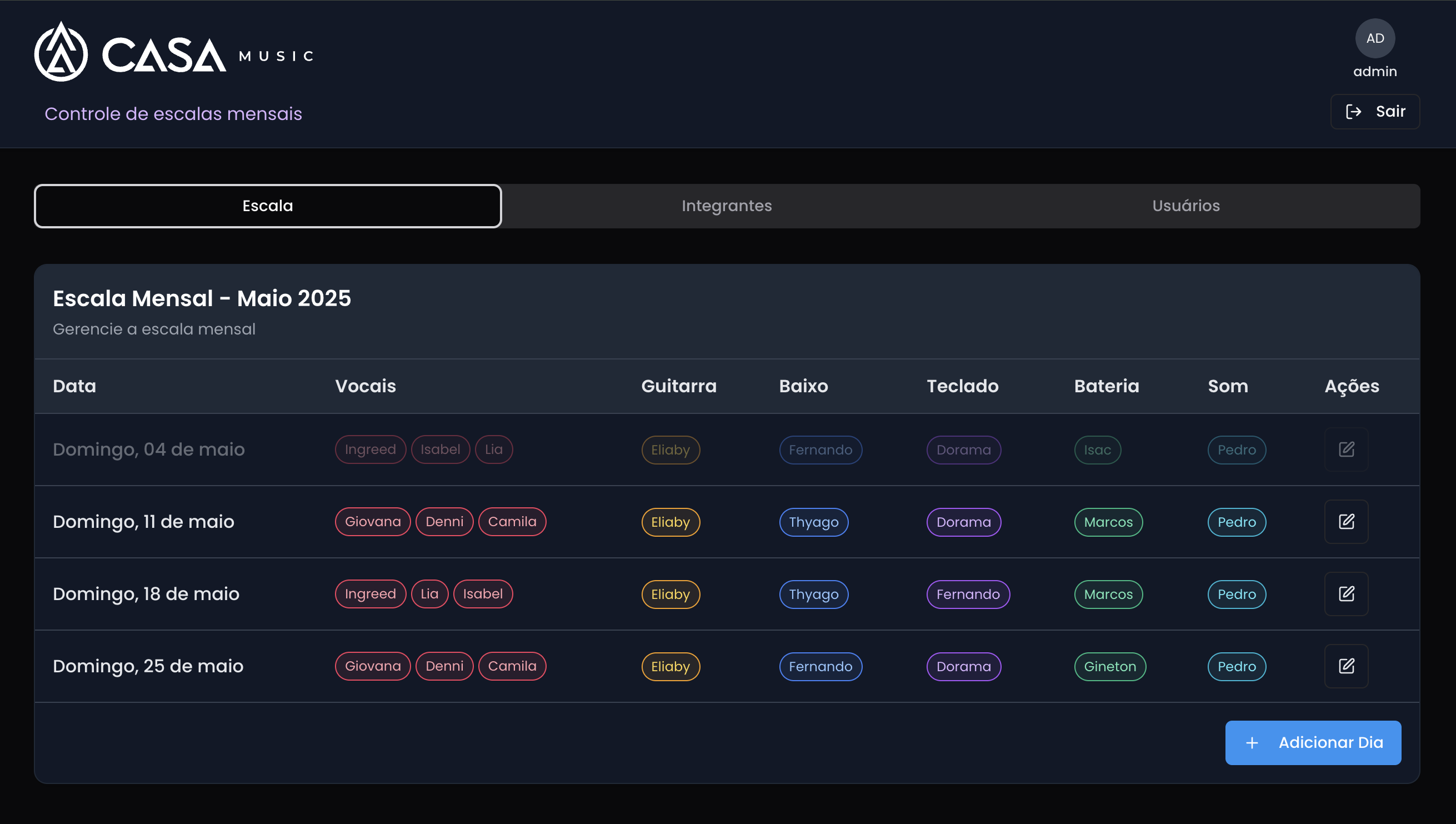Click the Denni tag on 11 de maio
1456x824 pixels.
(x=444, y=522)
